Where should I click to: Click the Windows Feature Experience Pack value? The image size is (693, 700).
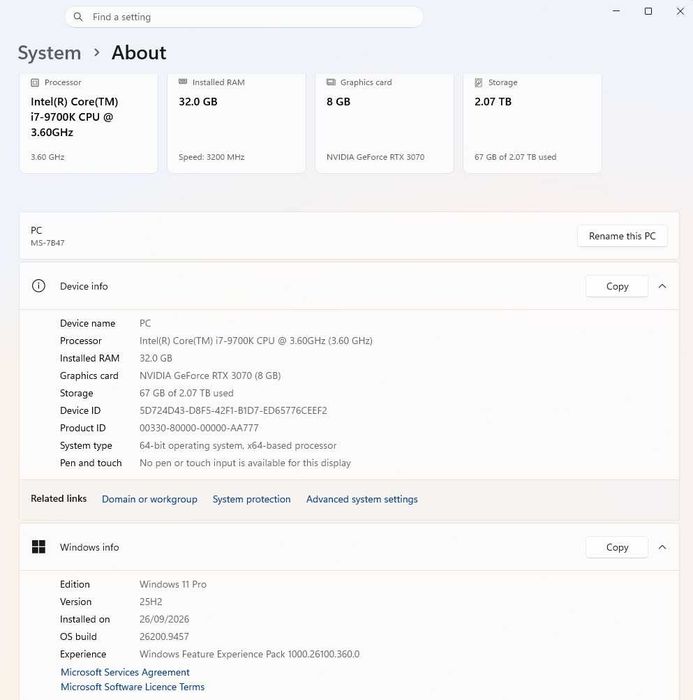(x=249, y=654)
